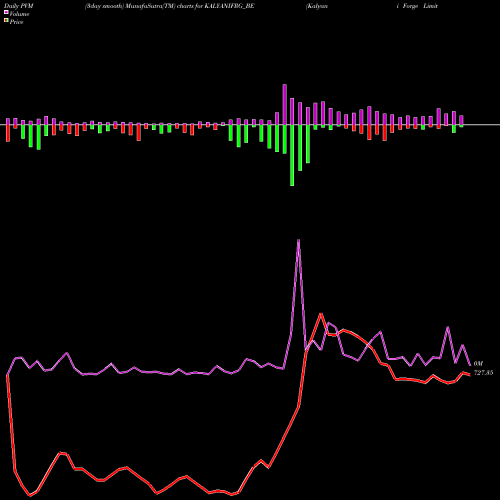Click the 'Daily PVM' title text

[x=19, y=6]
